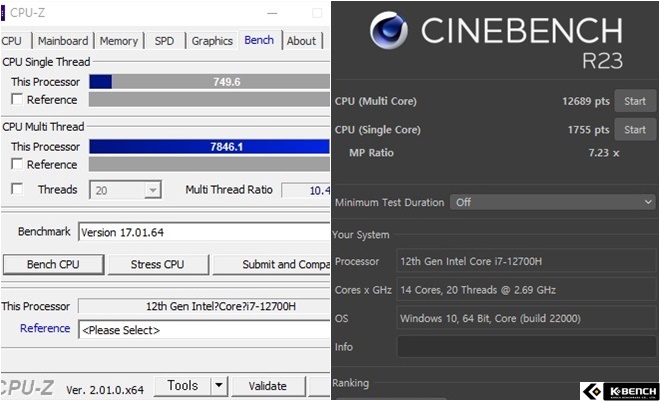This screenshot has height=401, width=660.
Task: Open the Reference processor <Please Select> dropdown
Action: [x=204, y=330]
